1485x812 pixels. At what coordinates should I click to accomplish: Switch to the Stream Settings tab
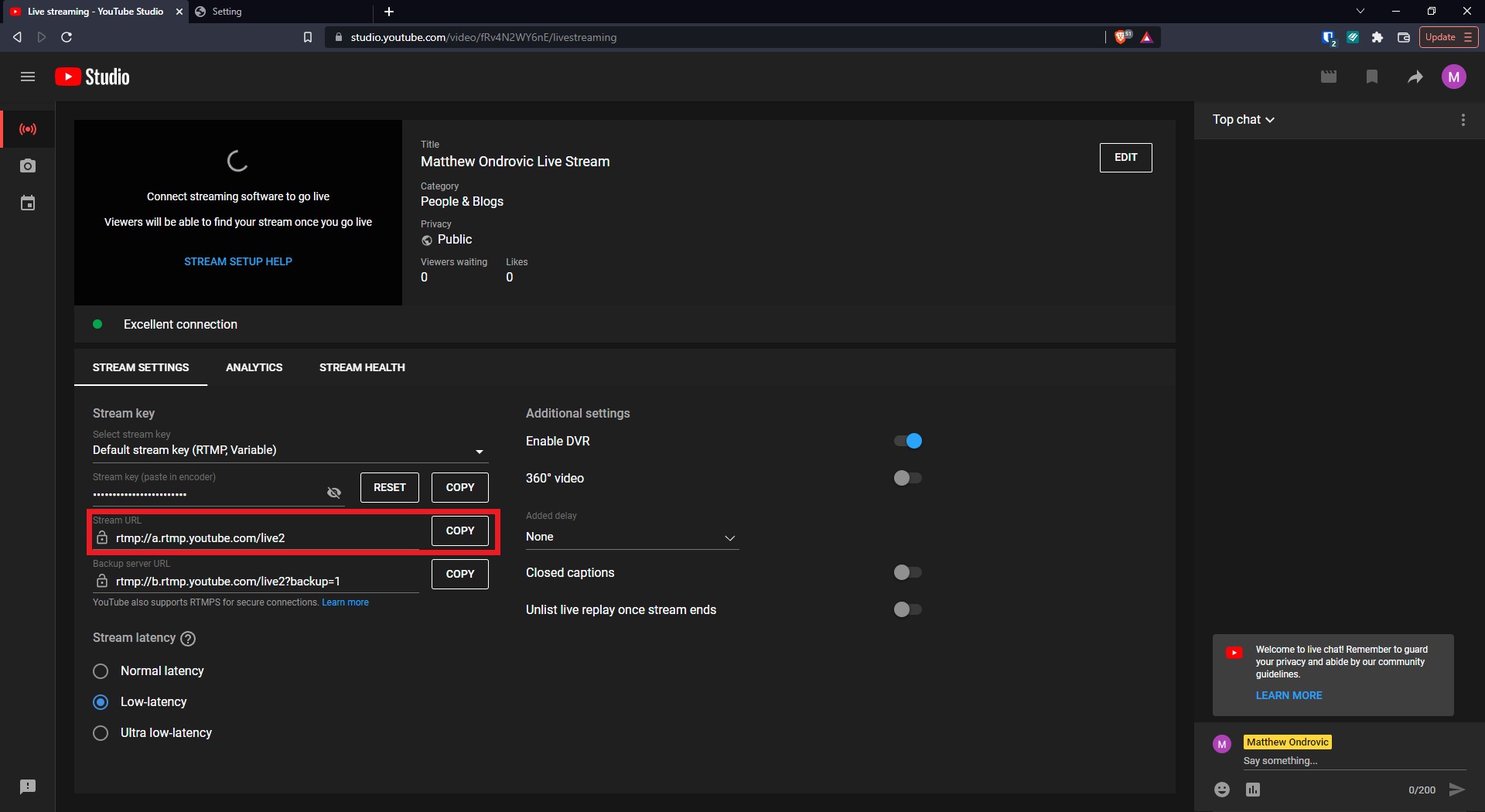141,367
